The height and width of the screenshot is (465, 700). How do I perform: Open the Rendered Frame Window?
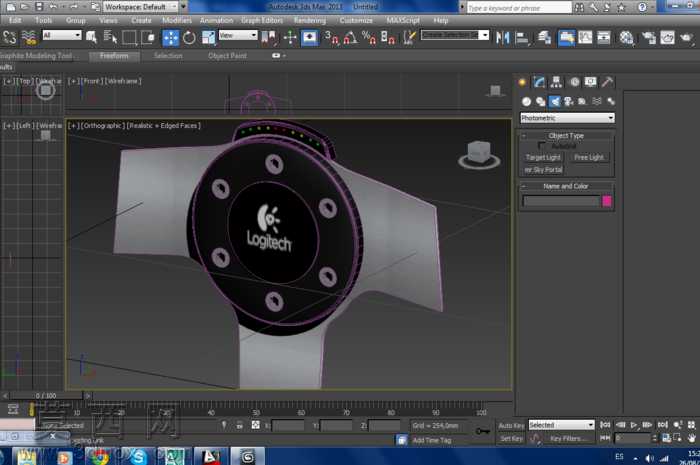667,37
